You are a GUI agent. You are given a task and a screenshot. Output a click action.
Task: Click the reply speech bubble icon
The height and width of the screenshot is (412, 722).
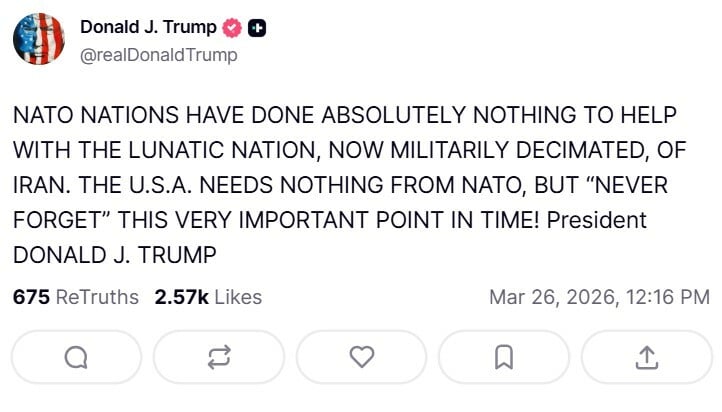[77, 356]
